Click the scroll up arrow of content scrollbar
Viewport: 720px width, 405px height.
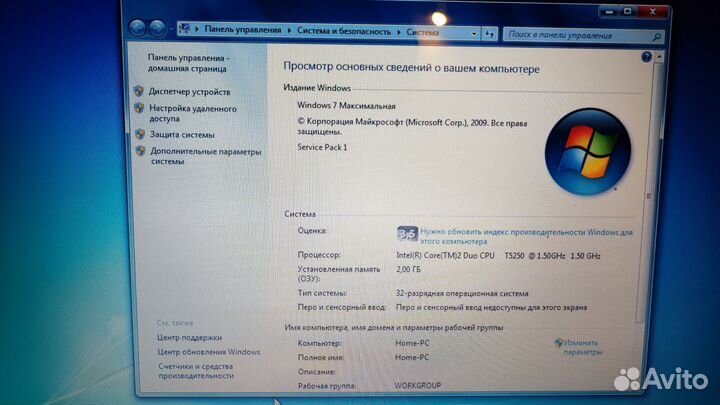click(x=659, y=57)
